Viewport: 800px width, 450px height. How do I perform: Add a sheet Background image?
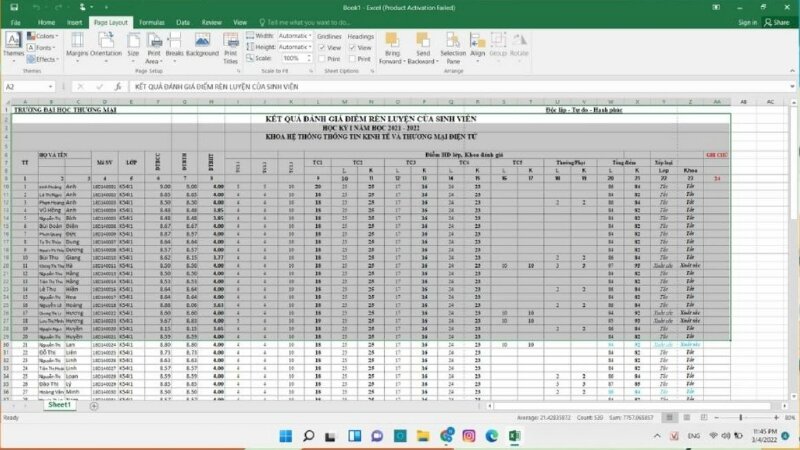[203, 46]
